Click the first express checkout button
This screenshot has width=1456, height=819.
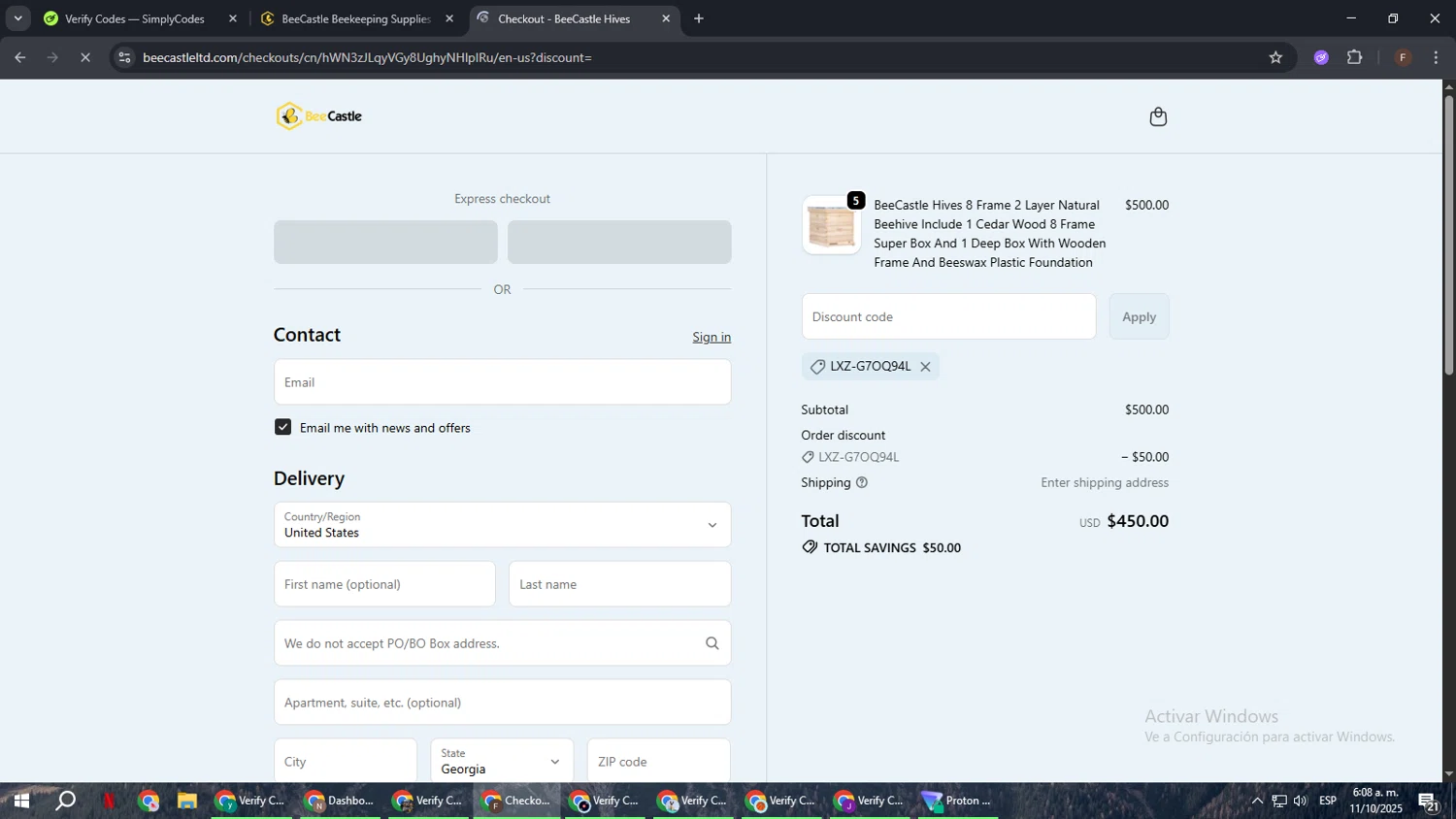click(x=385, y=242)
